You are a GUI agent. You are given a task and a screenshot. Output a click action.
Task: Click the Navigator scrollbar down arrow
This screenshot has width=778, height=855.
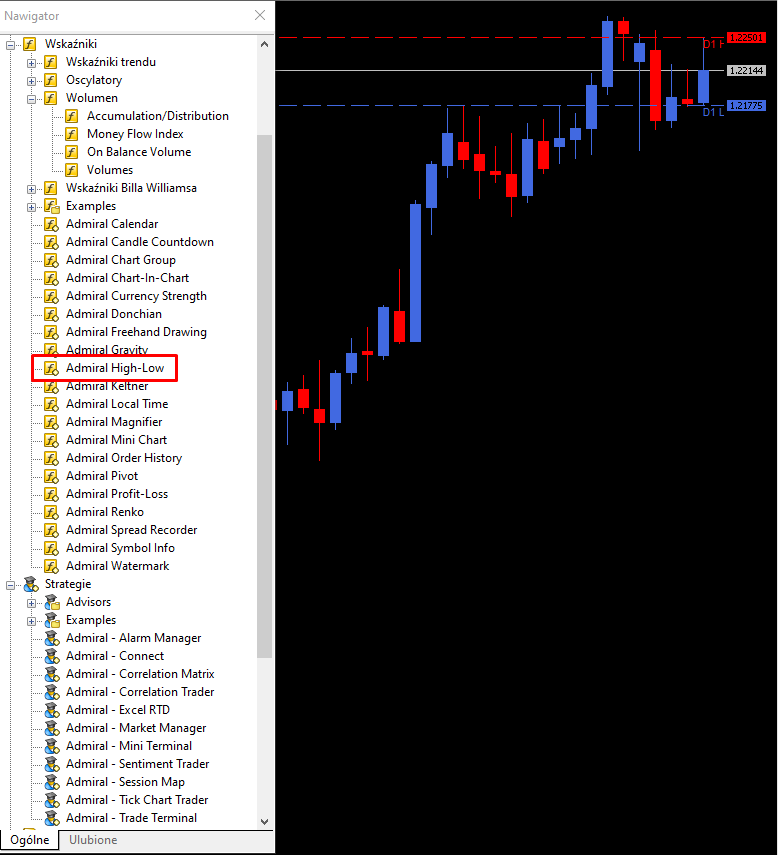click(x=264, y=821)
